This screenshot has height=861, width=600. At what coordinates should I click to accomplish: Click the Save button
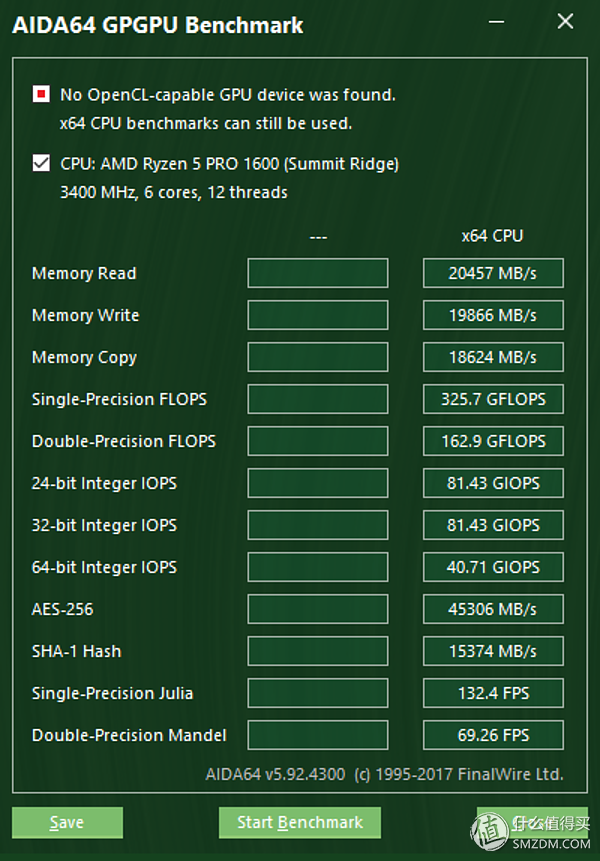(67, 822)
